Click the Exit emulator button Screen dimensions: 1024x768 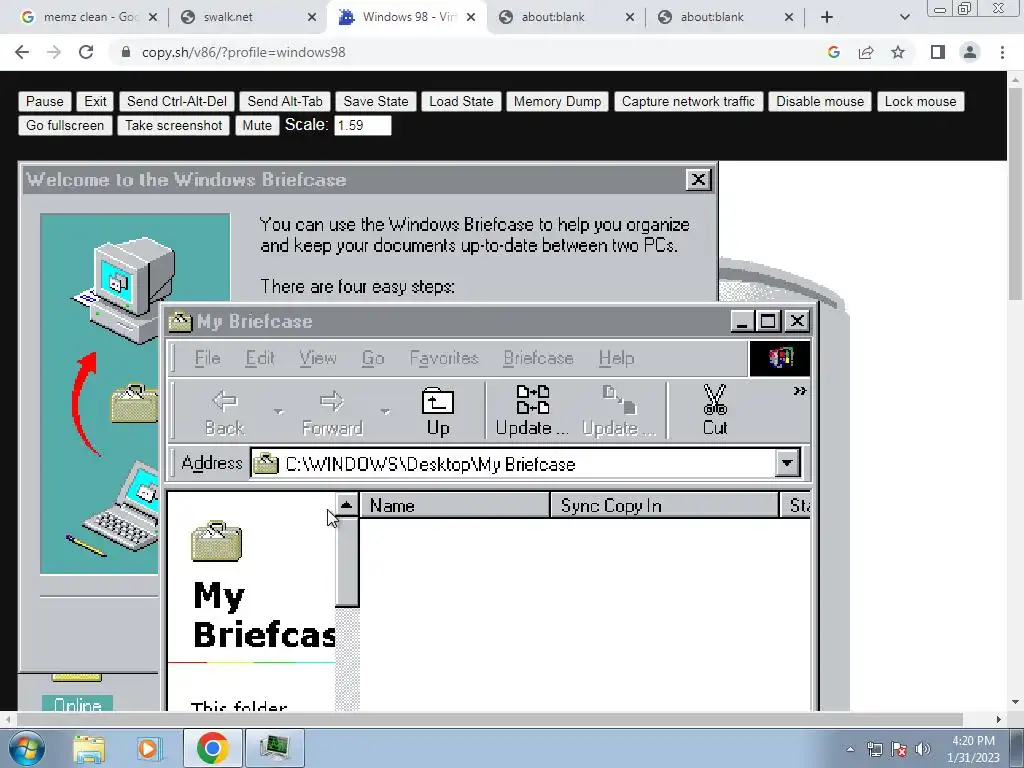pyautogui.click(x=95, y=101)
